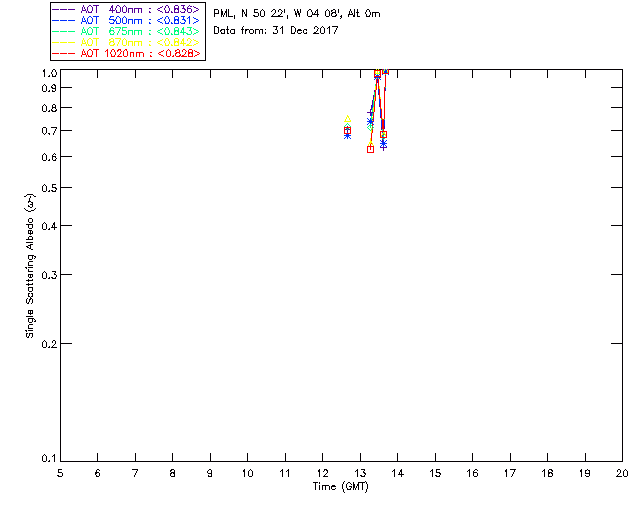Viewport: 640px width, 512px height.
Task: Click the blue dashed line sample in legend
Action: [x=63, y=20]
